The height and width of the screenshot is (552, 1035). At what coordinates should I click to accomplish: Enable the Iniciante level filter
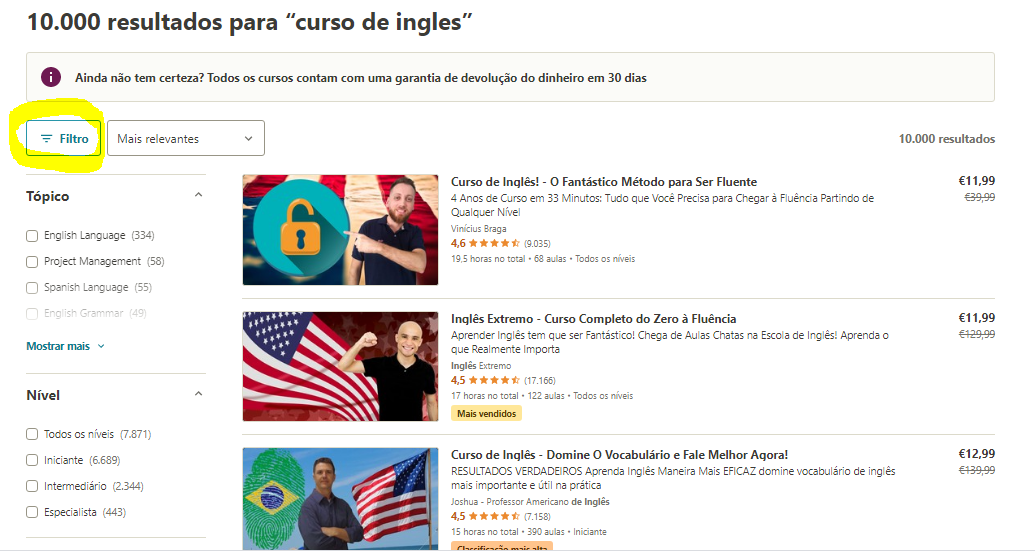pyautogui.click(x=32, y=460)
